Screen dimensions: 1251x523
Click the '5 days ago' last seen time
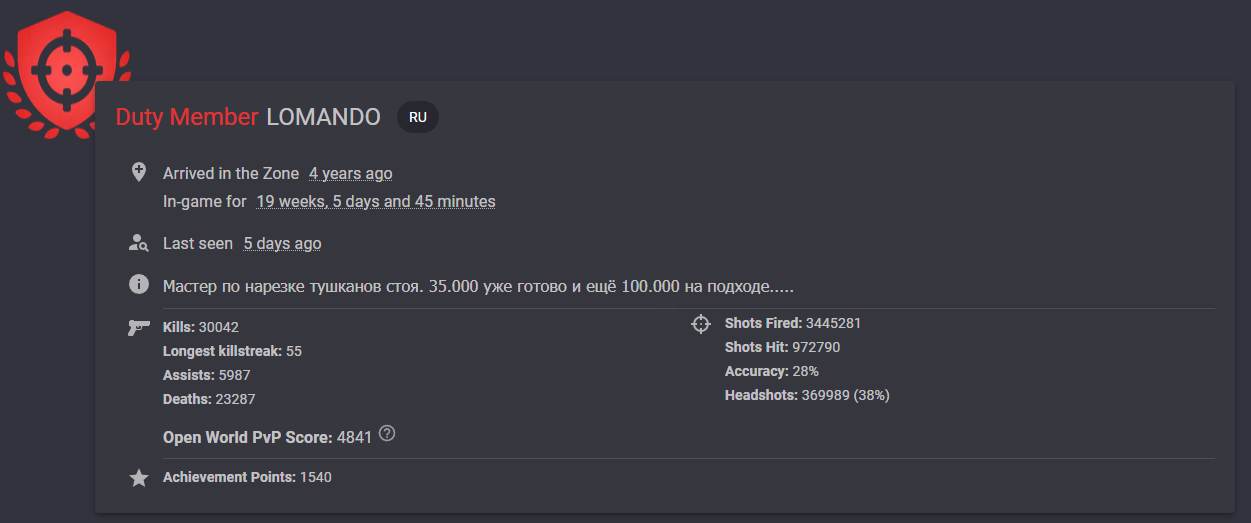tap(283, 243)
